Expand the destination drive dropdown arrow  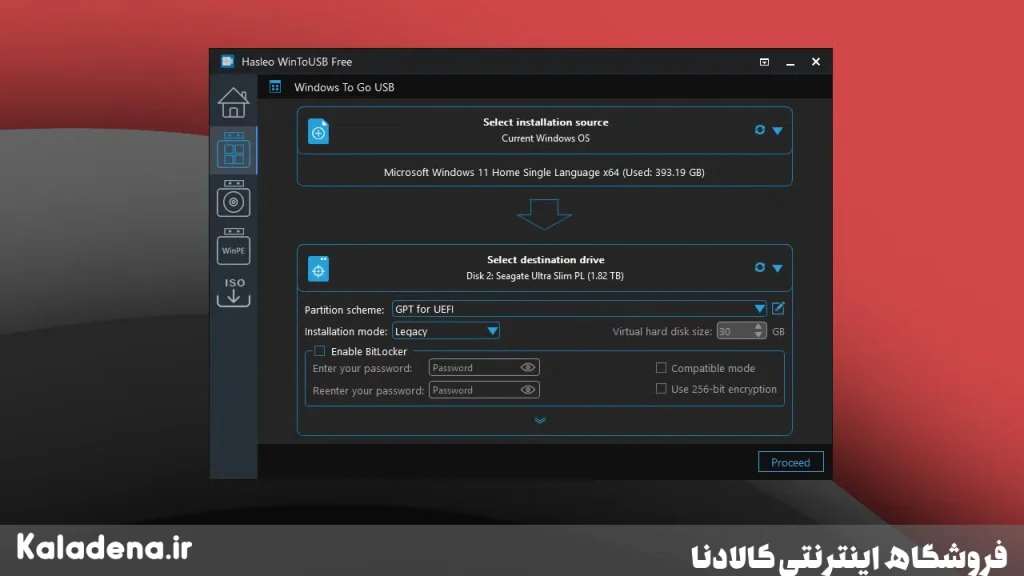pyautogui.click(x=777, y=268)
